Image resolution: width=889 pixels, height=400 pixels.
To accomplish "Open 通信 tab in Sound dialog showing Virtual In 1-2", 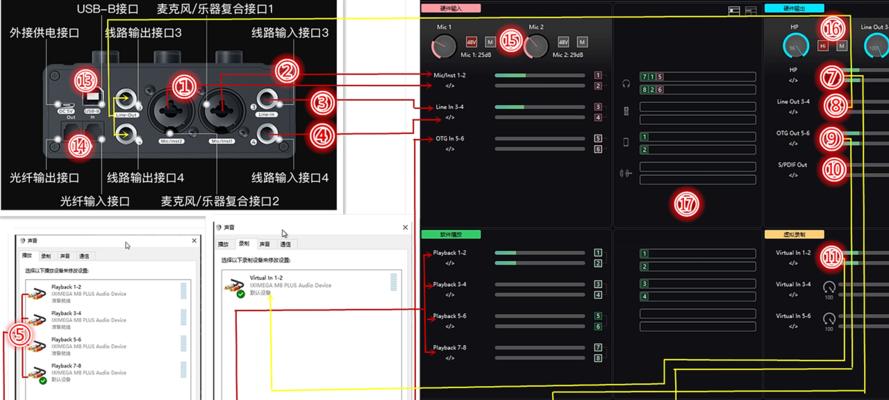I will [x=285, y=244].
